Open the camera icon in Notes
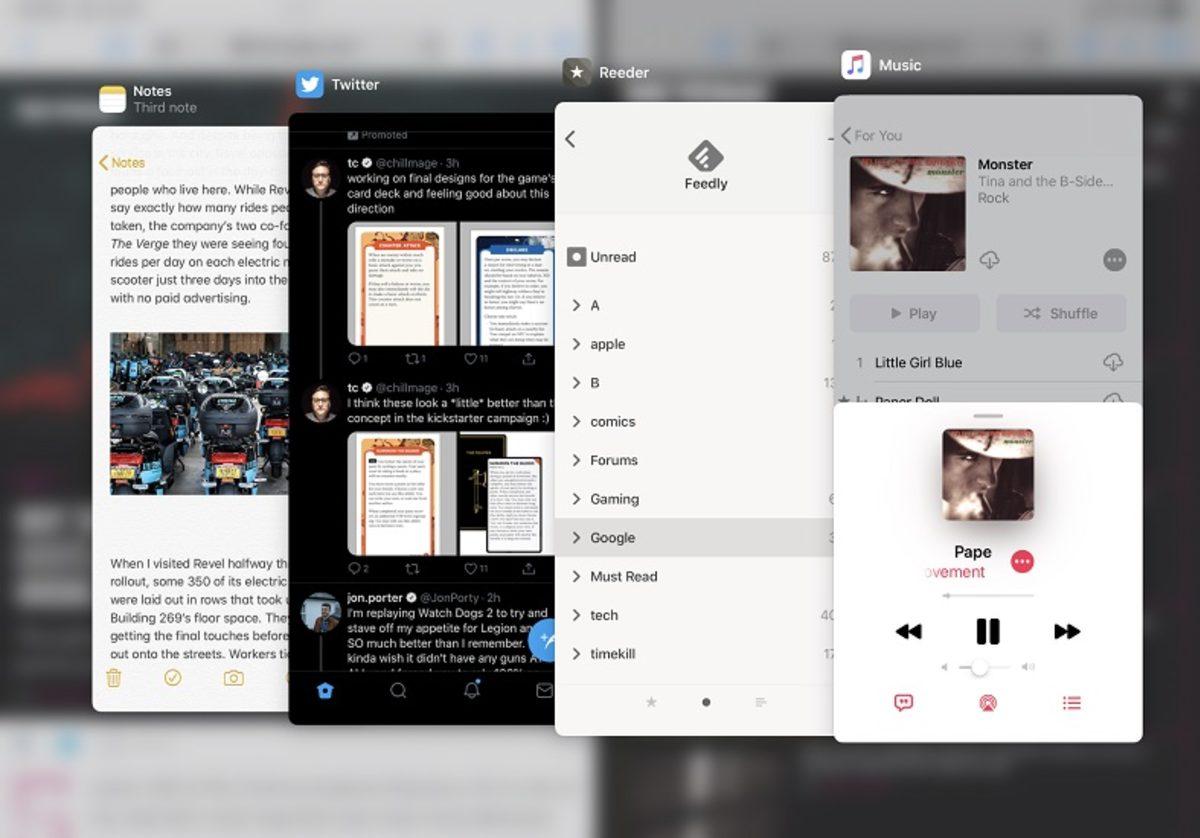This screenshot has width=1200, height=838. pyautogui.click(x=233, y=678)
